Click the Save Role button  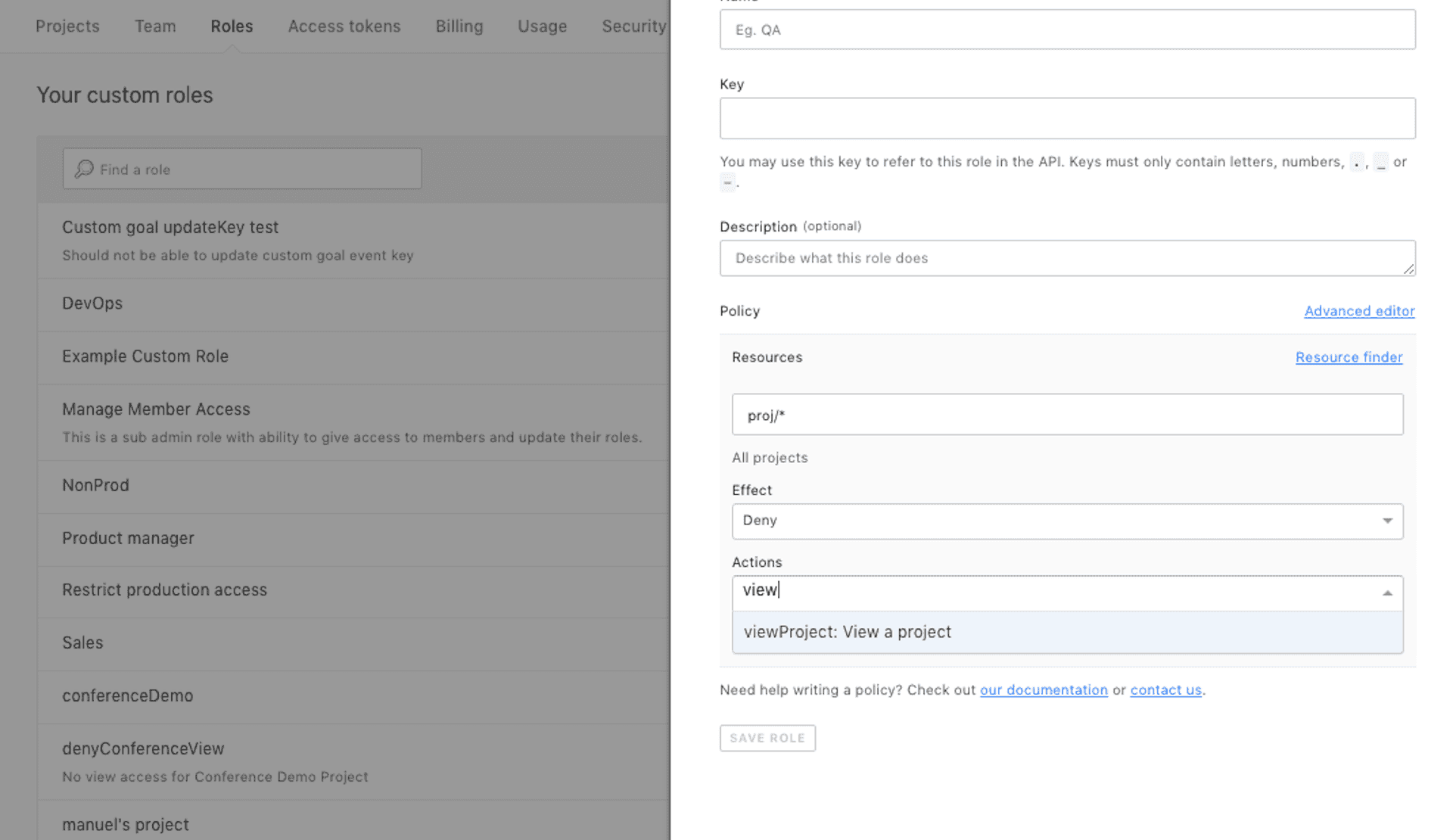tap(767, 738)
